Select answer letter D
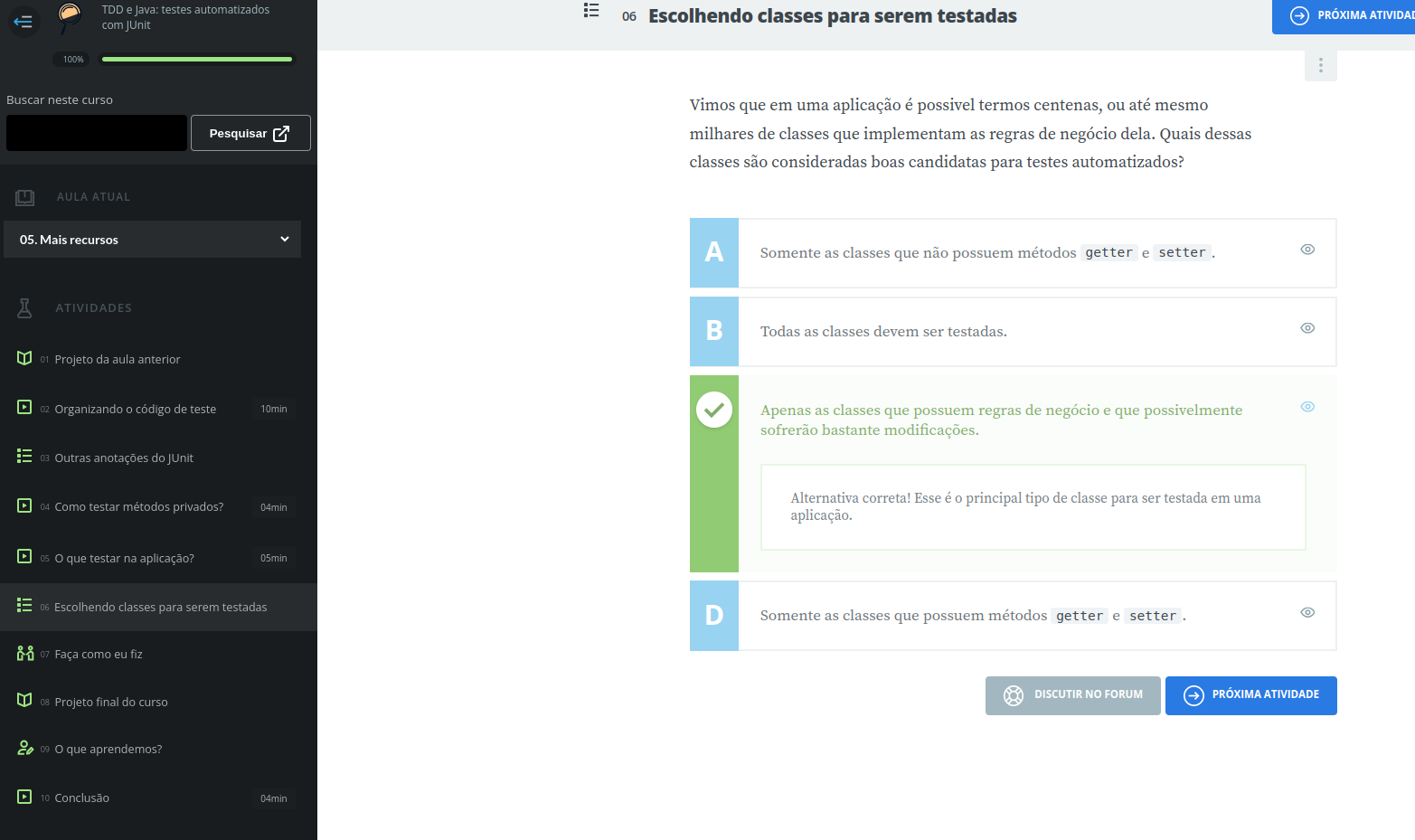 pyautogui.click(x=714, y=616)
